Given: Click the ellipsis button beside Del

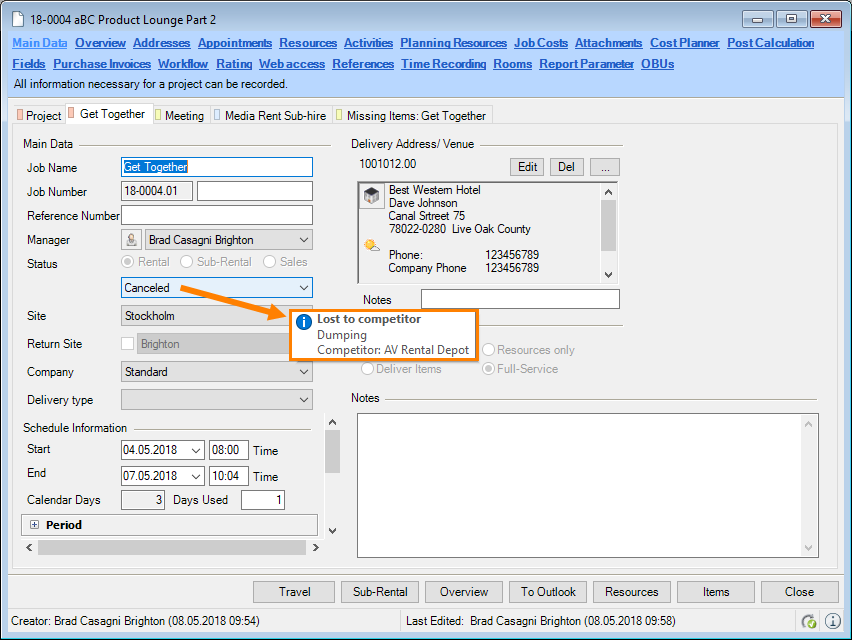Looking at the screenshot, I should (605, 167).
